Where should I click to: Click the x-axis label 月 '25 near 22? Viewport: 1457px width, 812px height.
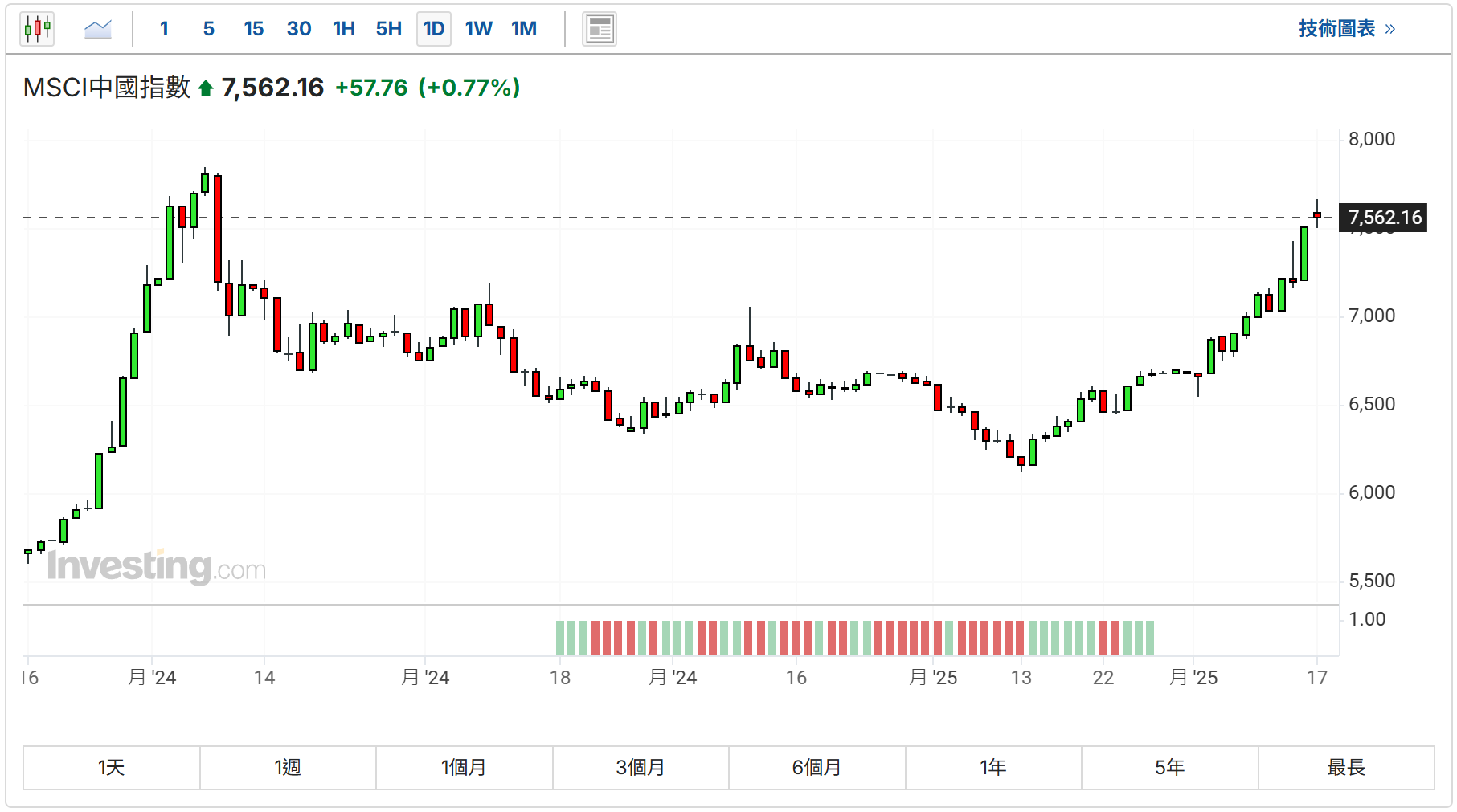coord(1193,678)
